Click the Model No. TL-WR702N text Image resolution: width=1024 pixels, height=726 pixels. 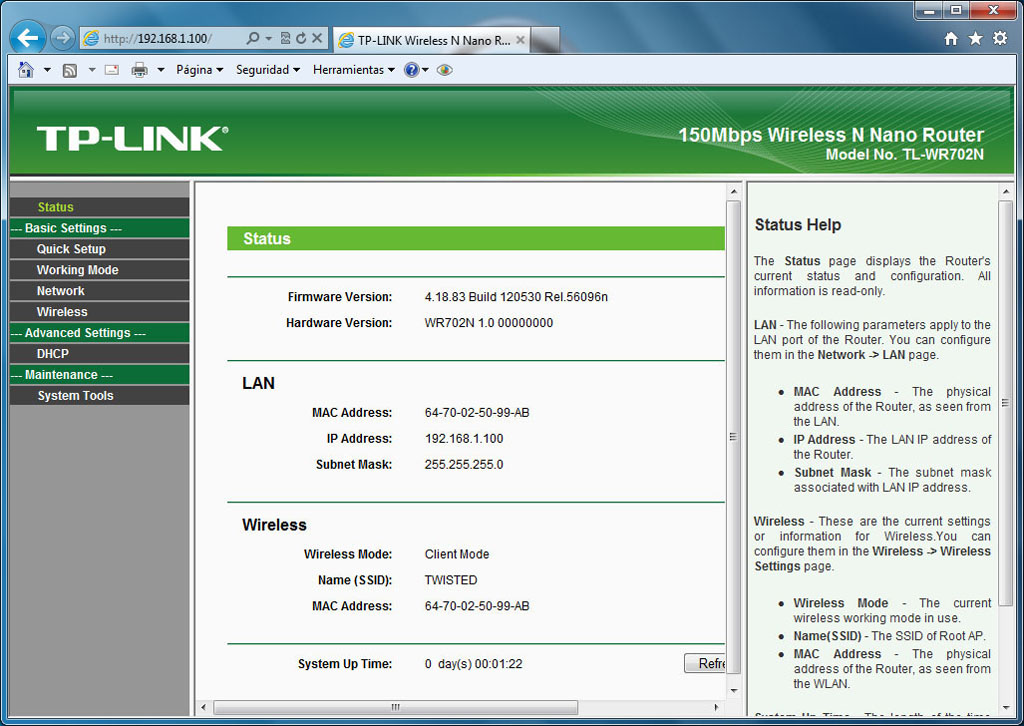click(x=904, y=155)
